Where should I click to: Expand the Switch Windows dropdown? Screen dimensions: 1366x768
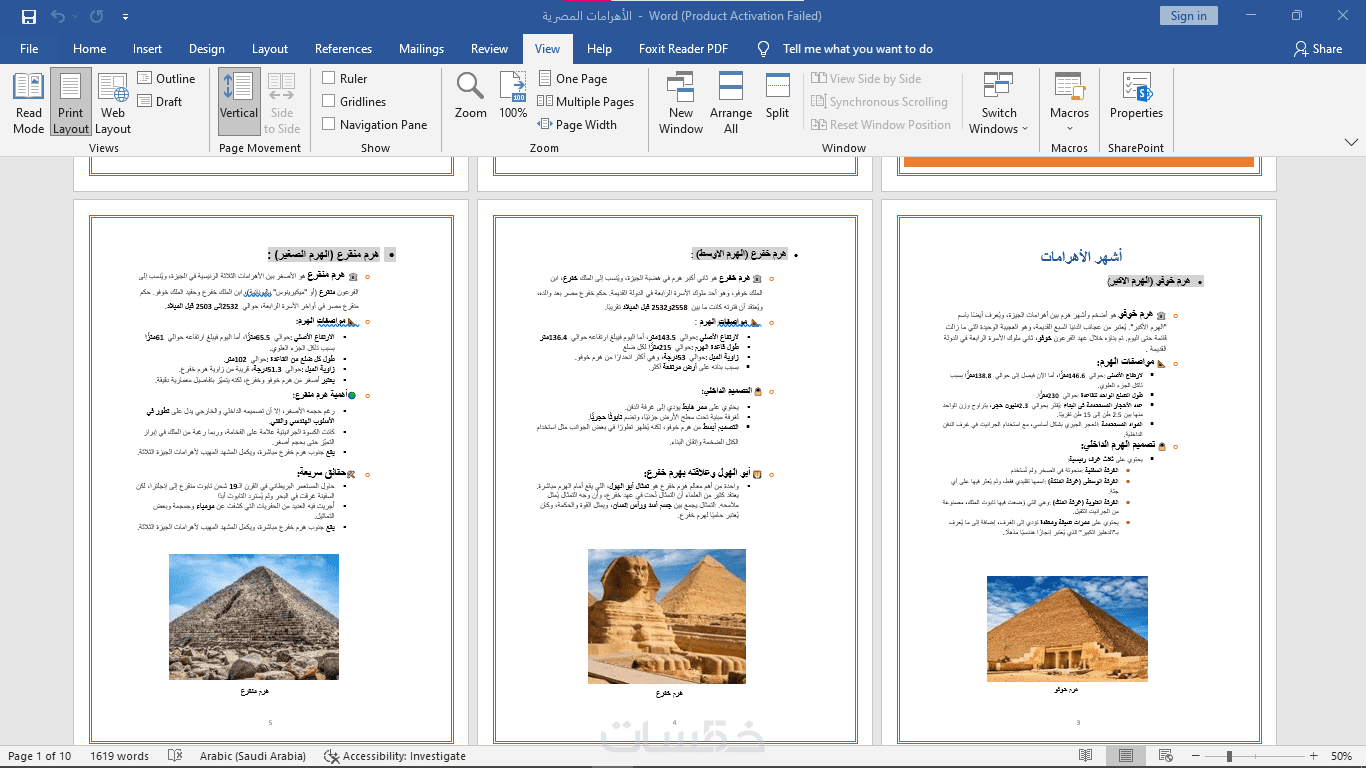coord(999,103)
